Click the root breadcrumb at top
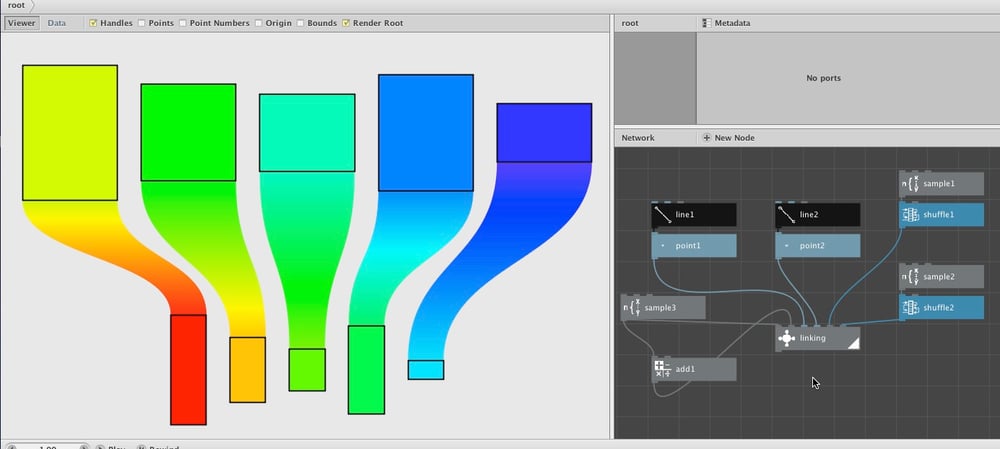The image size is (1000, 449). tap(17, 5)
